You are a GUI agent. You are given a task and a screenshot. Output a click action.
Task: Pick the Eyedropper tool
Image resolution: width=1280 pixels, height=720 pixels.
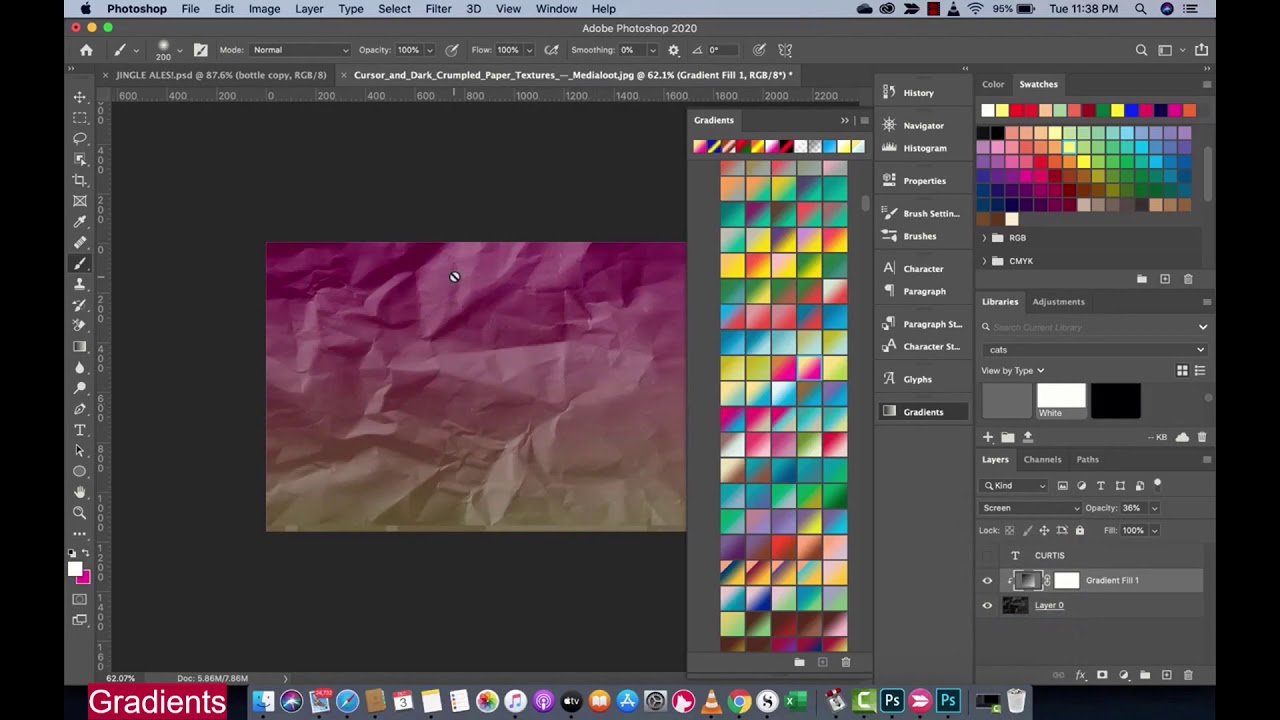pyautogui.click(x=80, y=222)
